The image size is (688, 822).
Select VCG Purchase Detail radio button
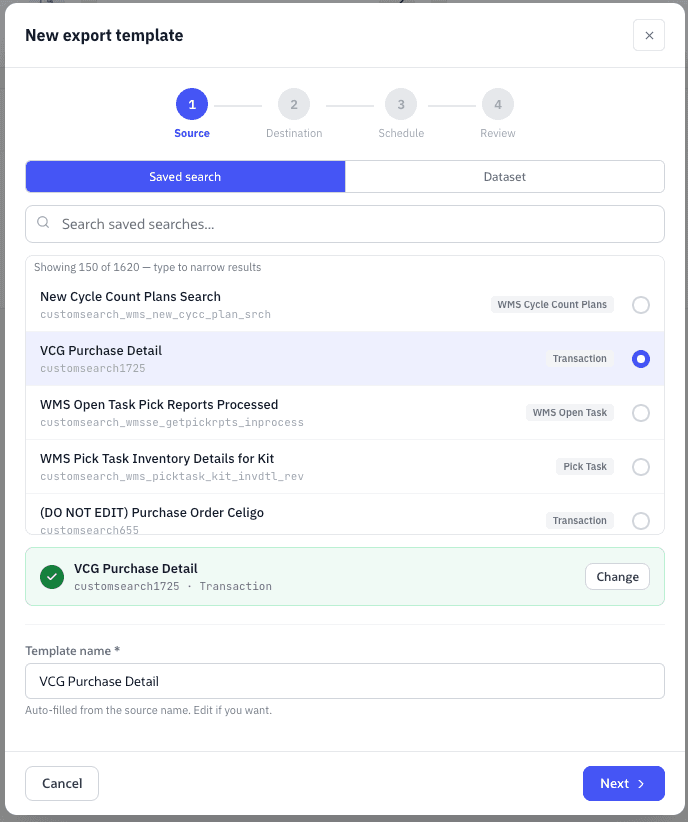[x=641, y=359]
